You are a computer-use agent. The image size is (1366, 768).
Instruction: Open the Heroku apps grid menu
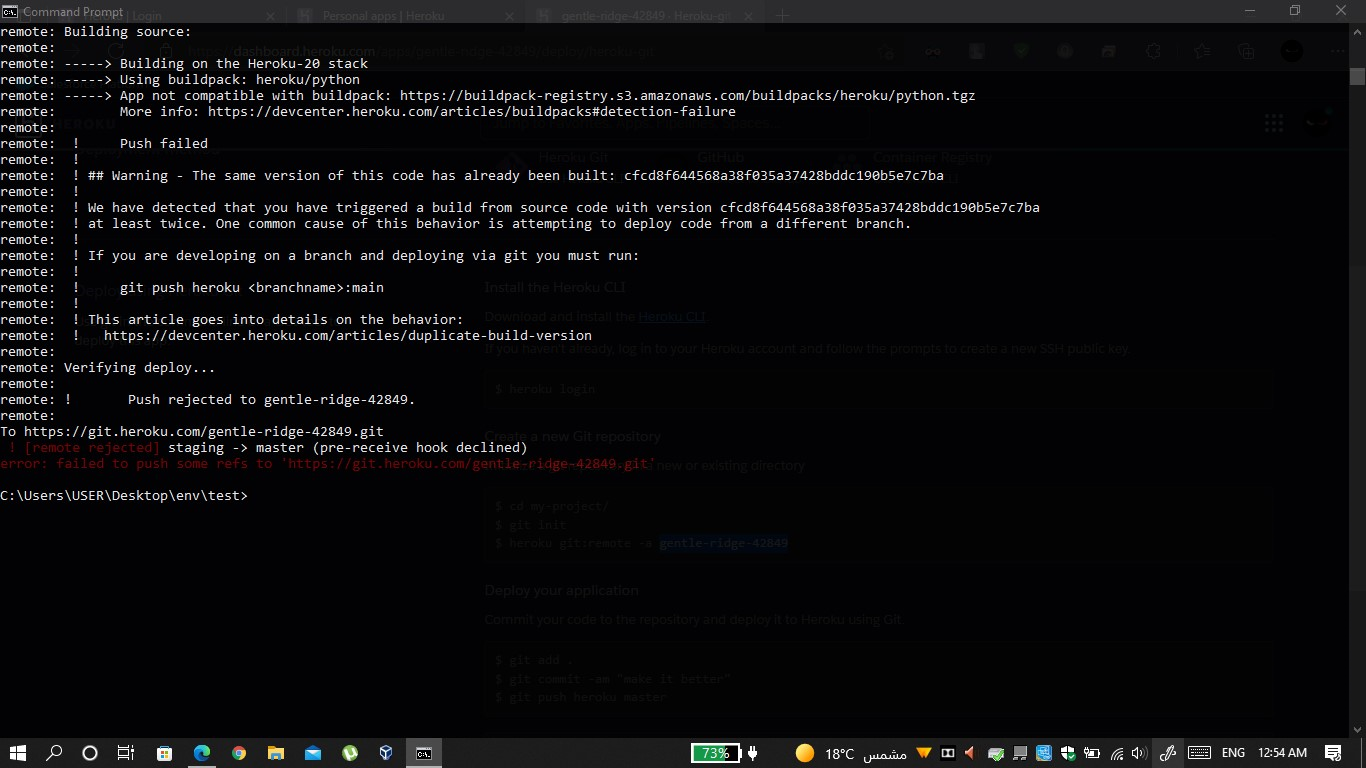(x=1273, y=122)
